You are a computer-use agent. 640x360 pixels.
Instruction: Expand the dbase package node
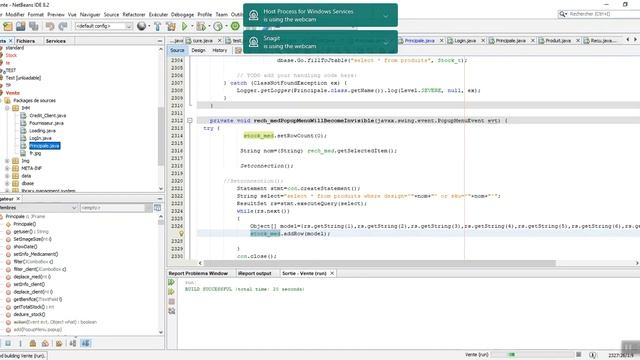pos(7,183)
